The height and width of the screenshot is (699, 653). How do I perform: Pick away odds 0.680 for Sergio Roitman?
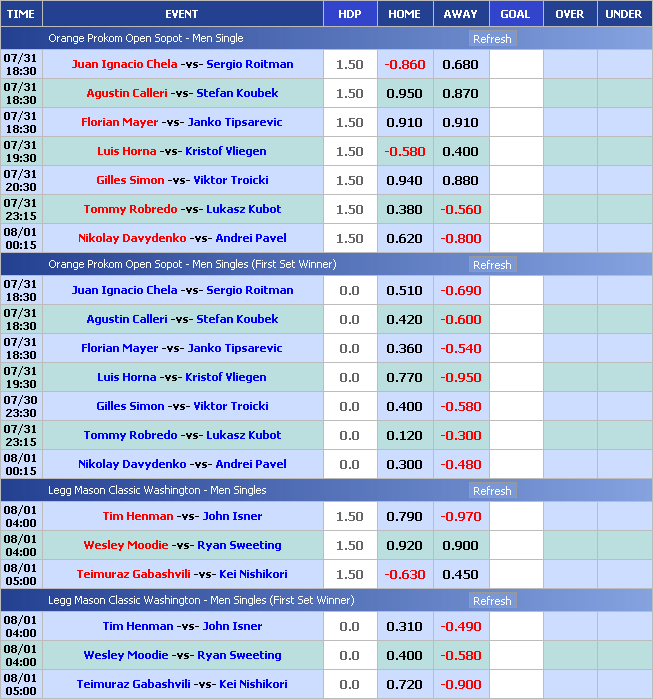tap(460, 64)
